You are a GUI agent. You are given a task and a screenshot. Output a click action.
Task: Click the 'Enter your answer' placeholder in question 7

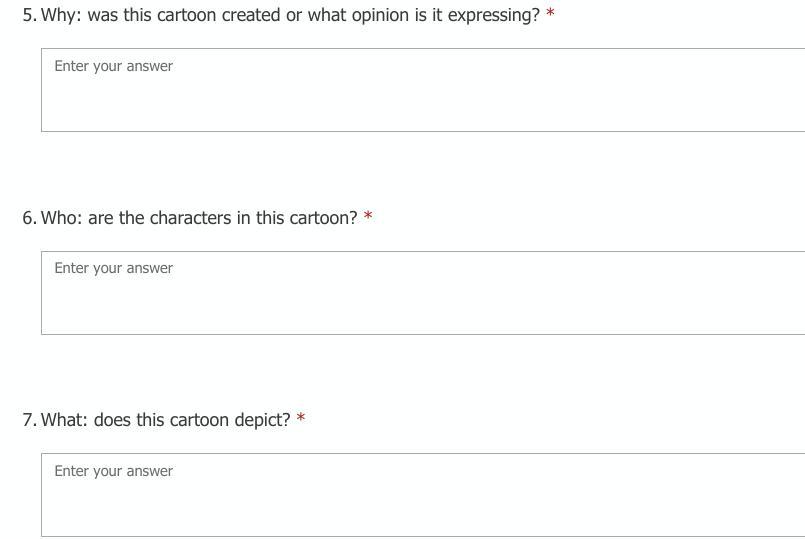[114, 471]
